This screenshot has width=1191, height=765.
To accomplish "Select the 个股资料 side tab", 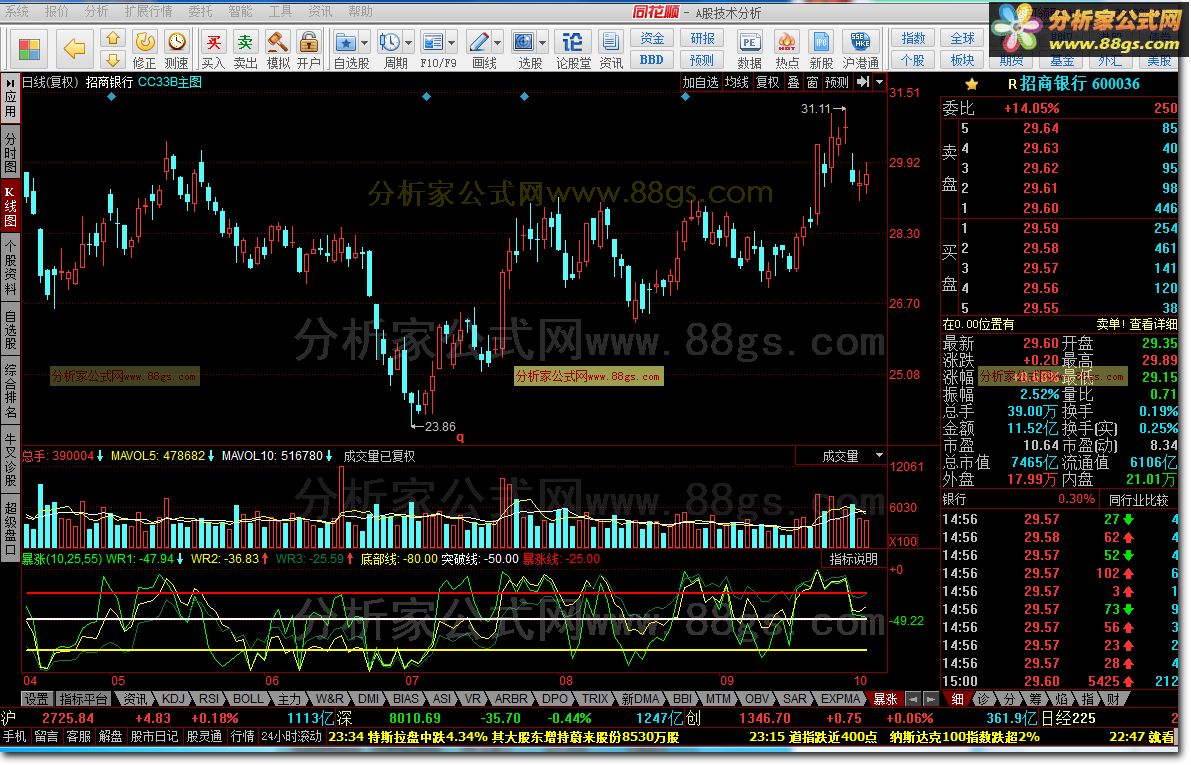I will pos(11,267).
